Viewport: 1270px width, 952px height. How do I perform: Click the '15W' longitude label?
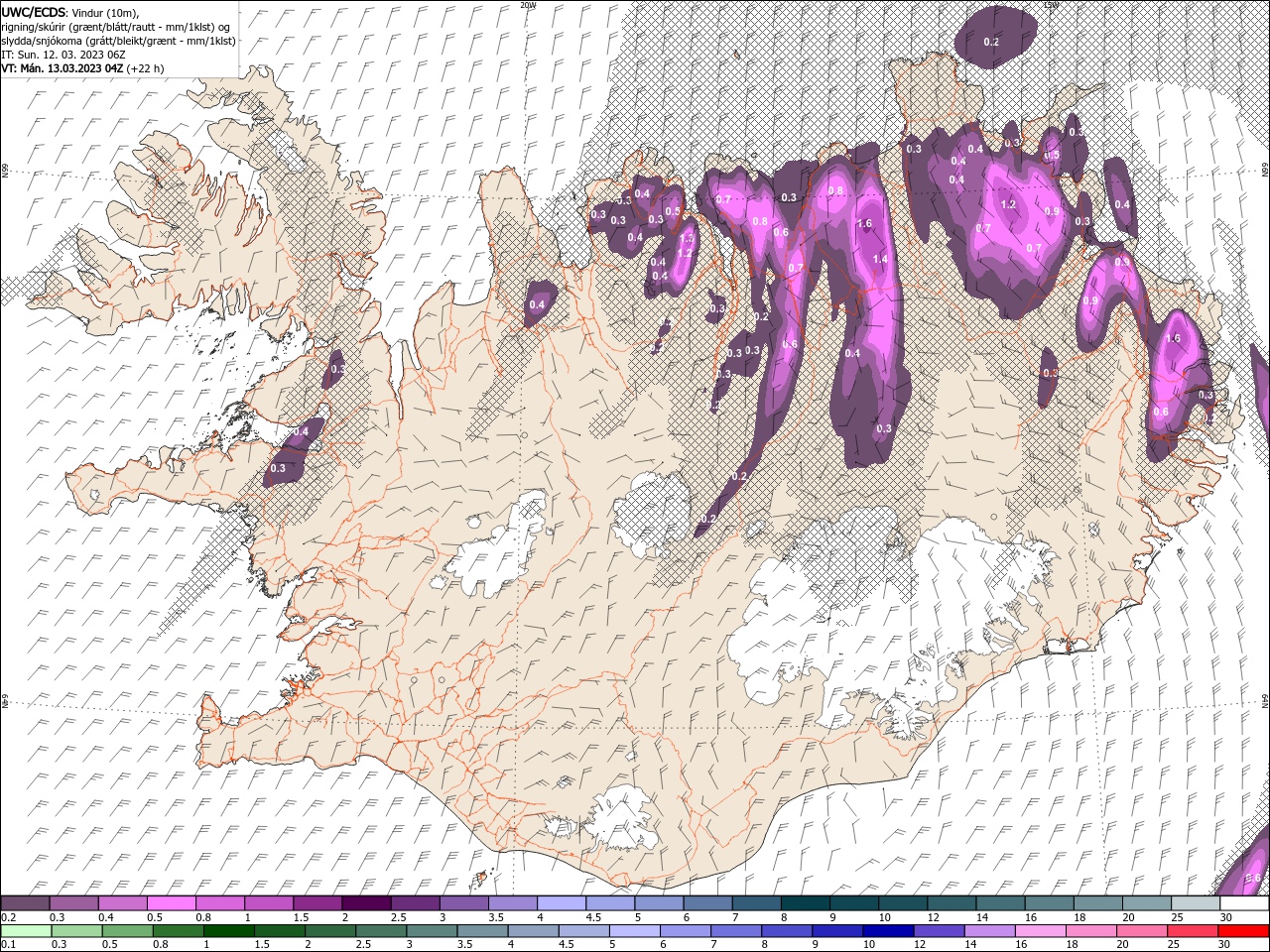point(1051,5)
